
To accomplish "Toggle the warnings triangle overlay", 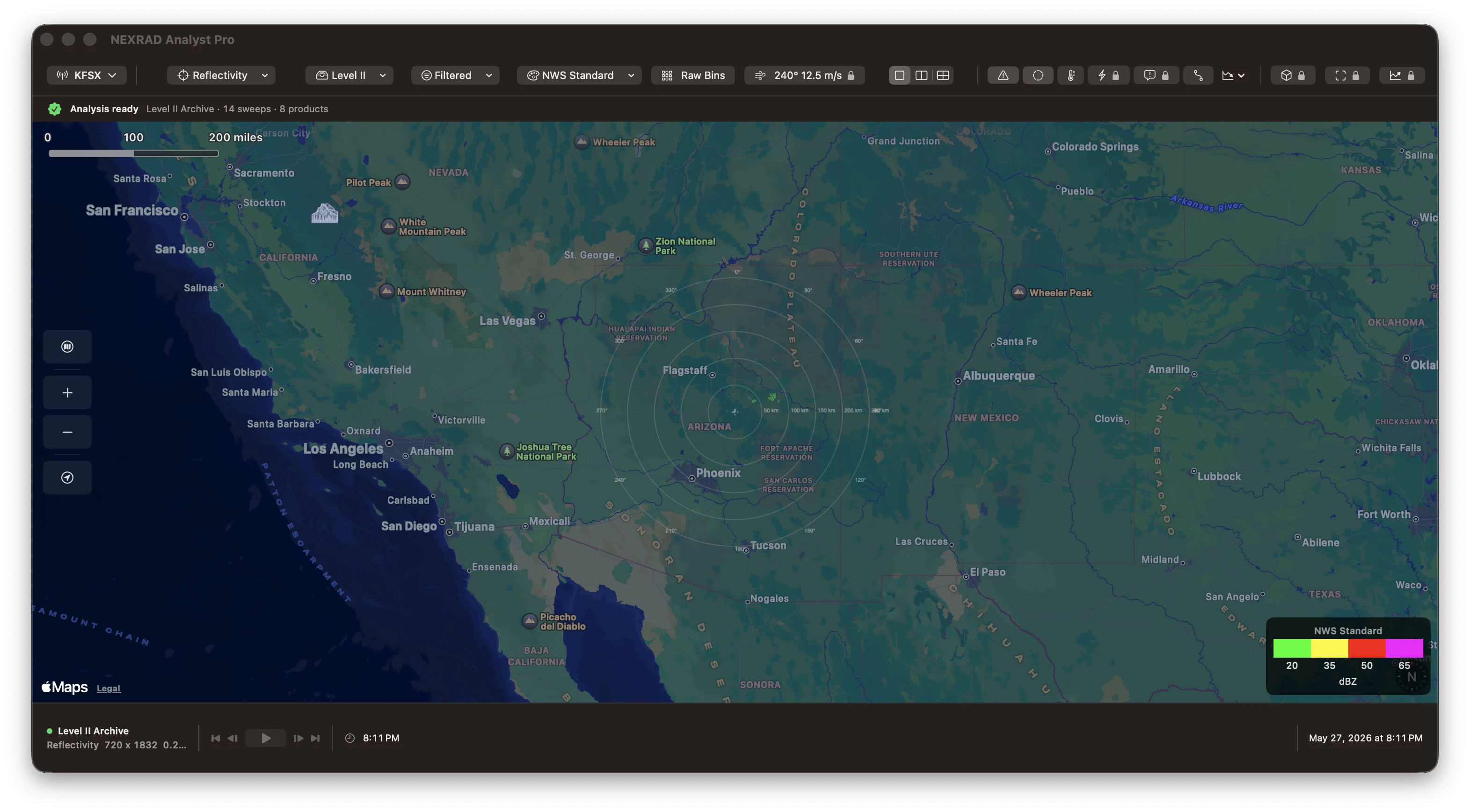I will pyautogui.click(x=1003, y=75).
